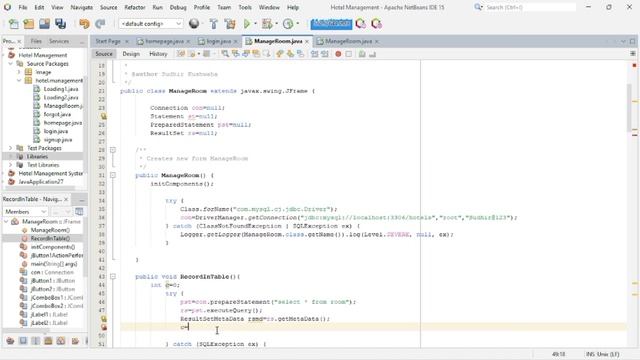Click the editor vertical scrollbar thumb
This screenshot has width=640, height=360.
[x=630, y=107]
